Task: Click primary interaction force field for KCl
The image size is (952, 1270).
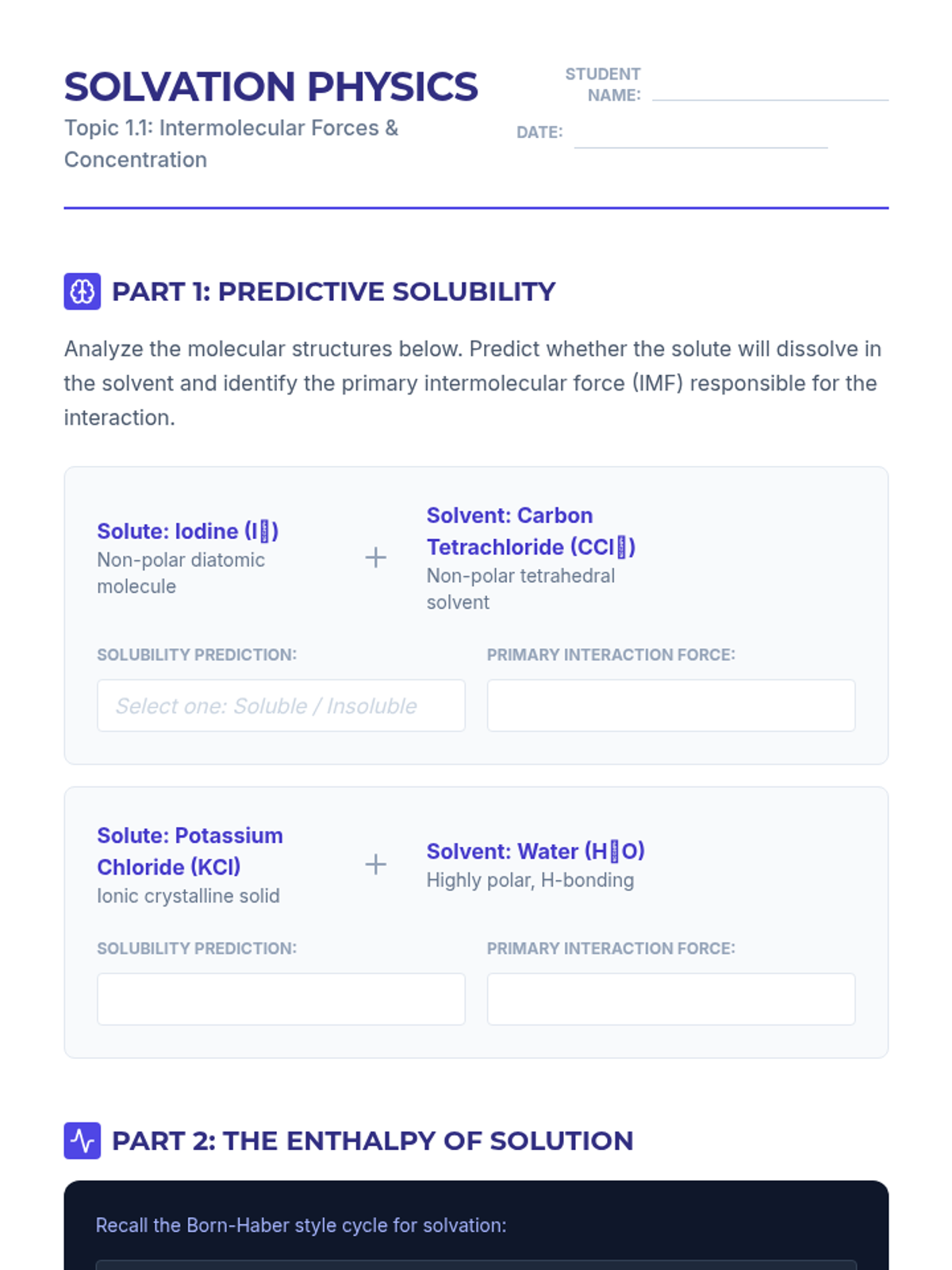Action: coord(670,999)
